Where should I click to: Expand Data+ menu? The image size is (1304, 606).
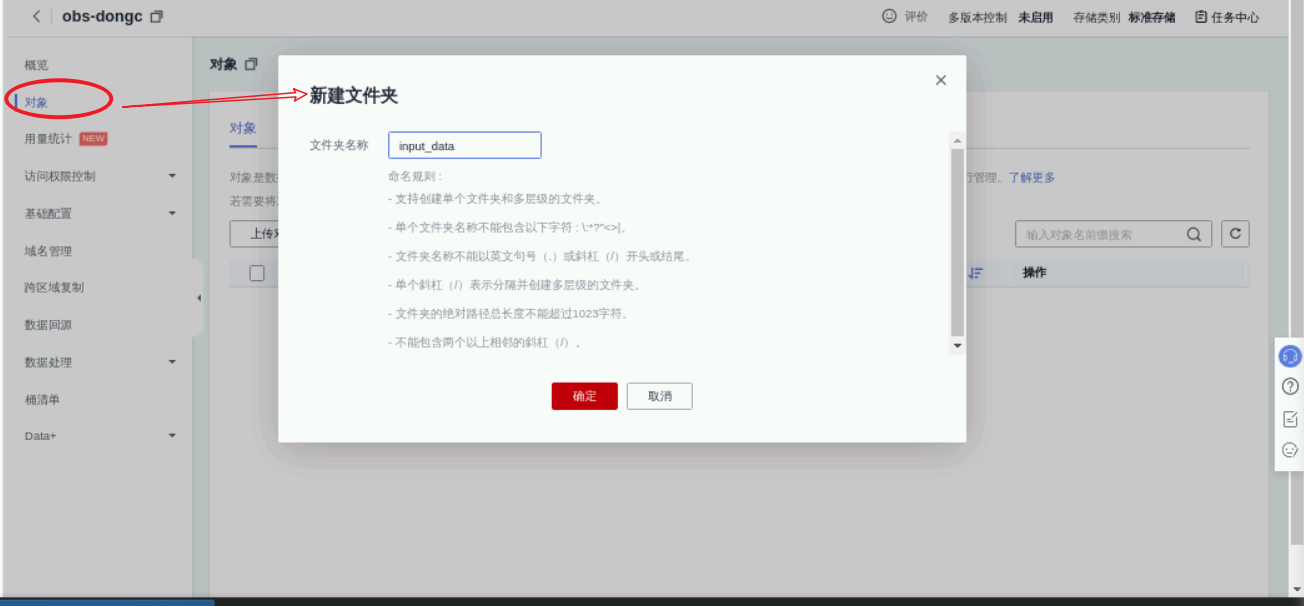pyautogui.click(x=172, y=436)
